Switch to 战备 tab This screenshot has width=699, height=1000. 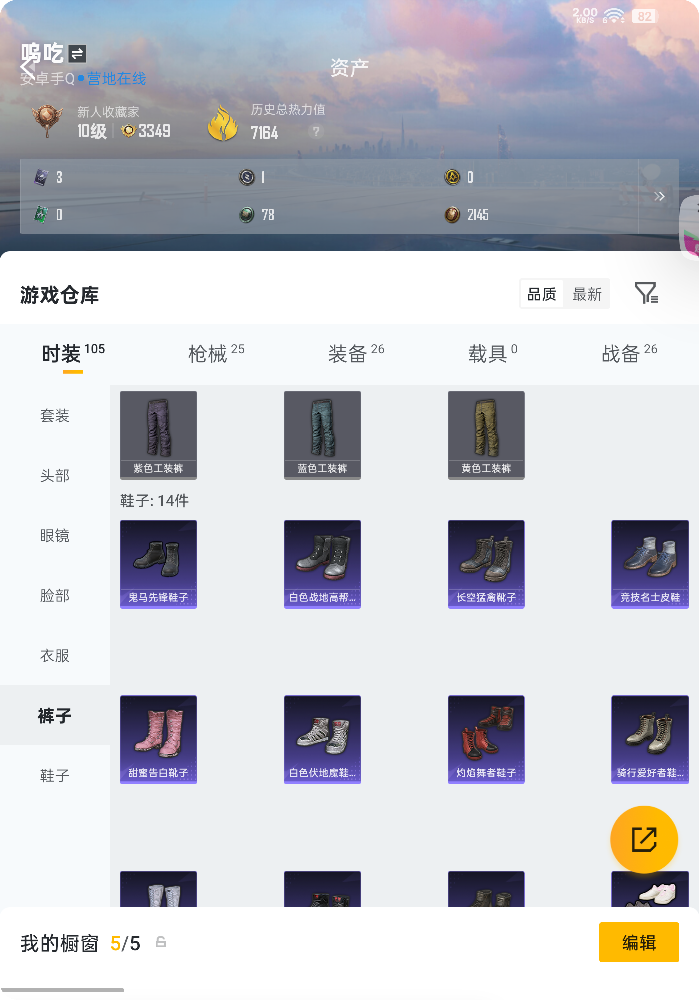[629, 353]
